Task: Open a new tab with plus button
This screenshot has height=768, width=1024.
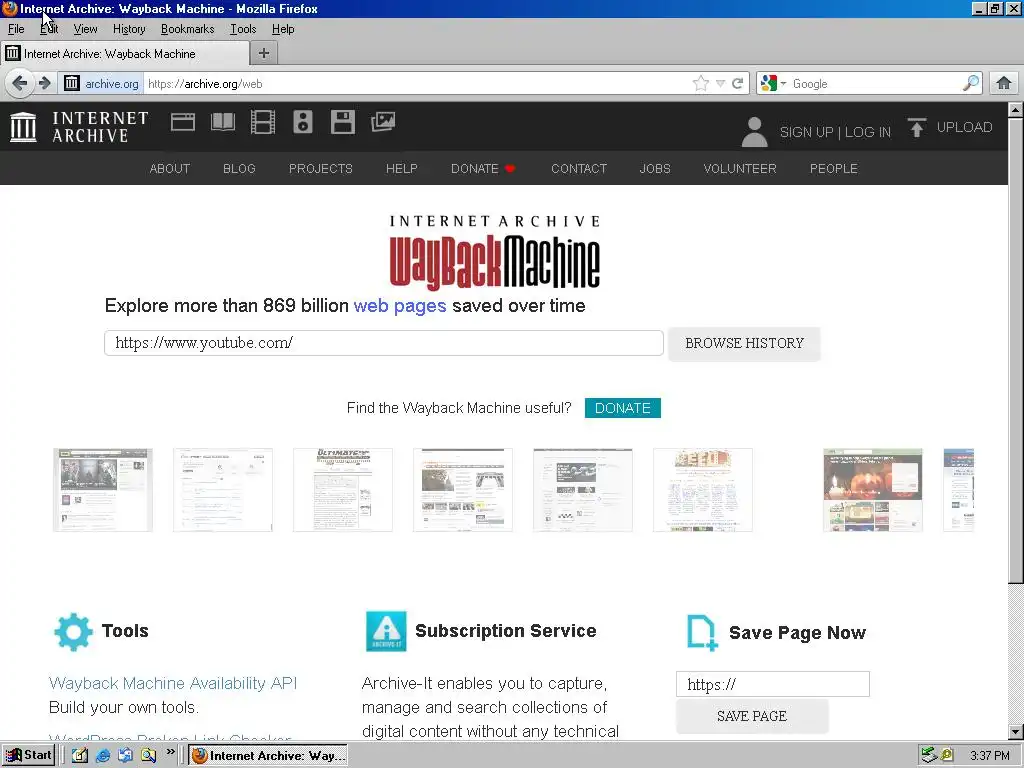Action: click(x=264, y=54)
